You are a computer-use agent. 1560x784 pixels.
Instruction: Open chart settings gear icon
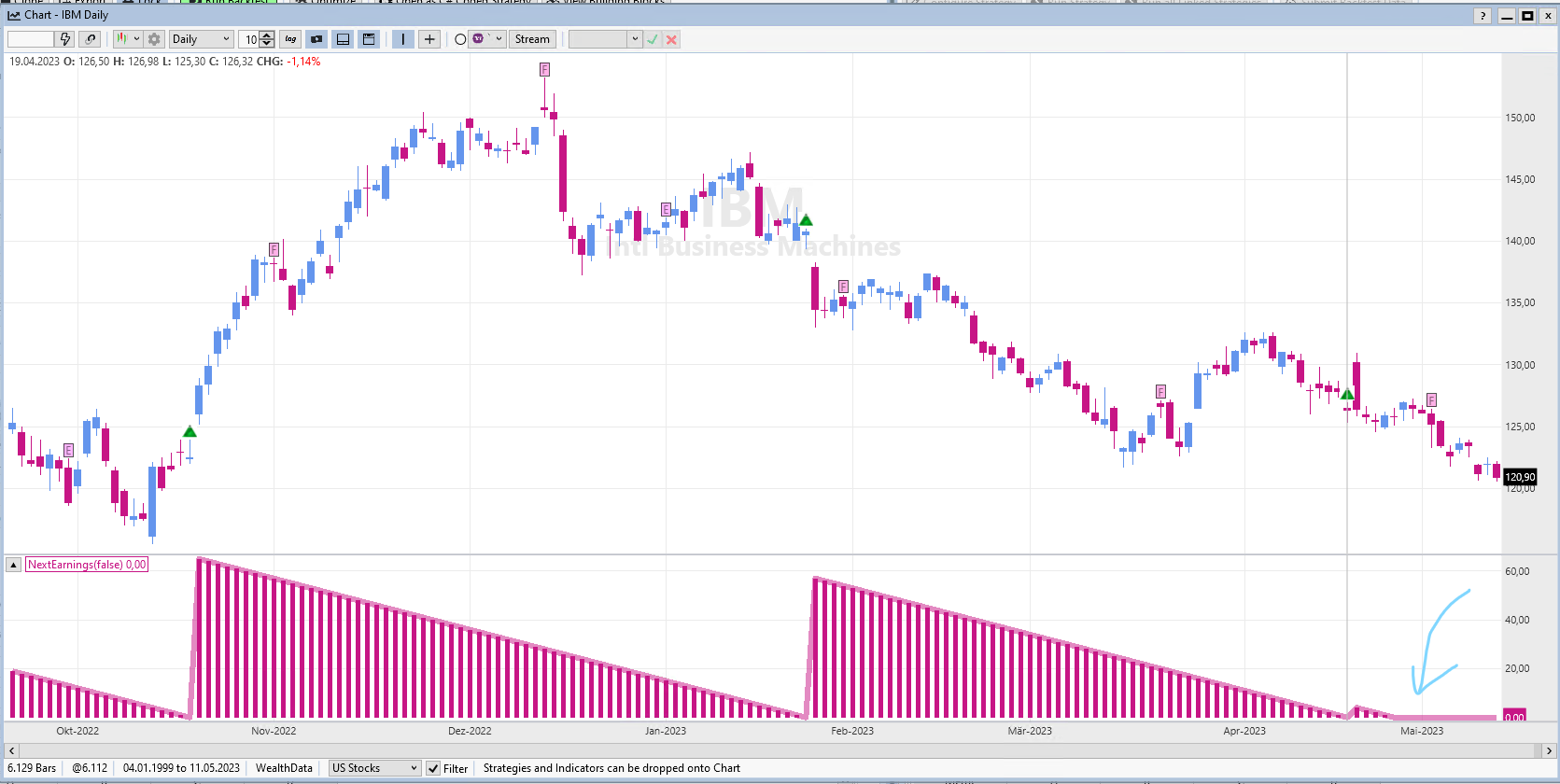click(x=154, y=39)
